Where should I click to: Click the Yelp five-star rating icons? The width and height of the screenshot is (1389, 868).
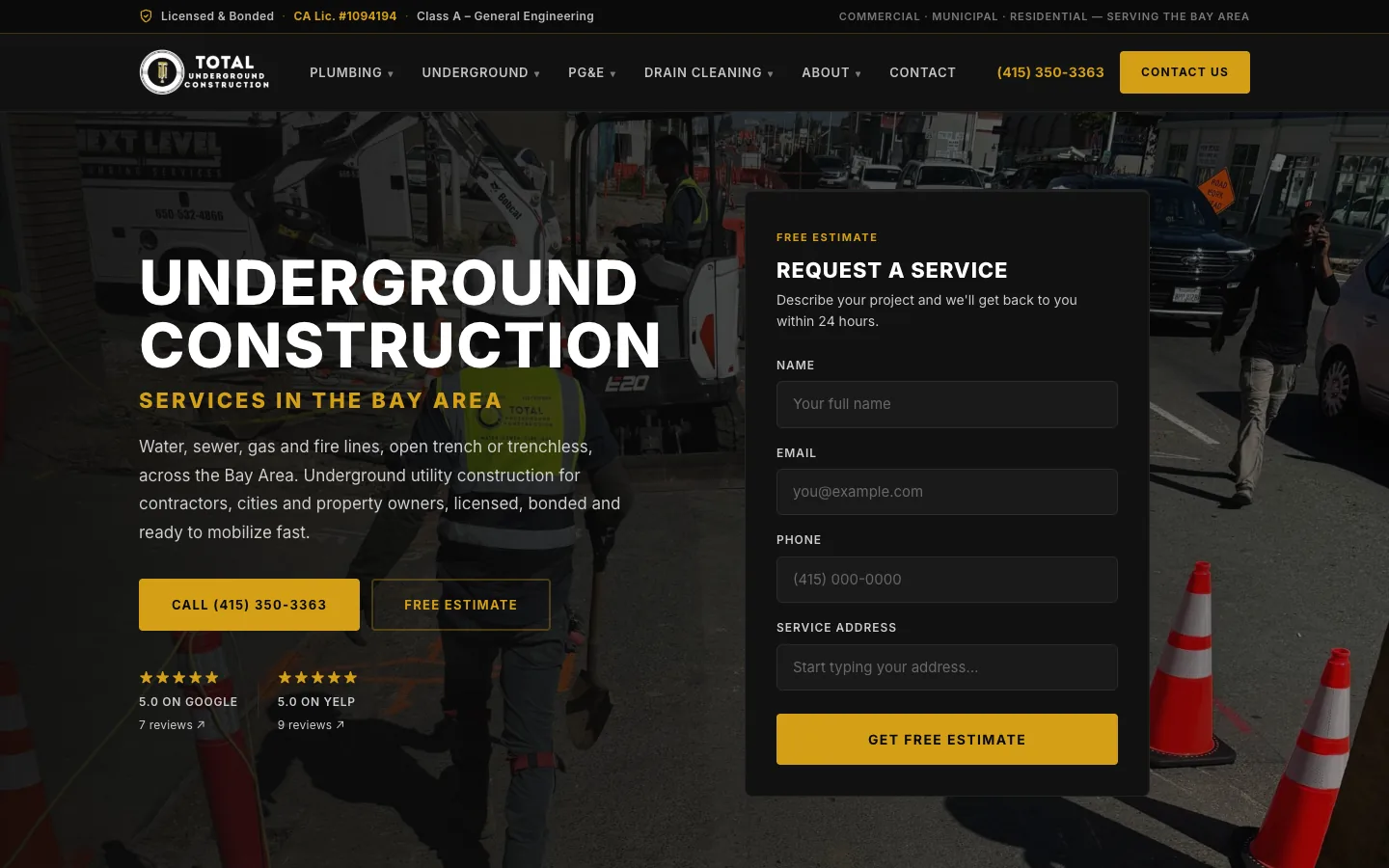pyautogui.click(x=317, y=678)
